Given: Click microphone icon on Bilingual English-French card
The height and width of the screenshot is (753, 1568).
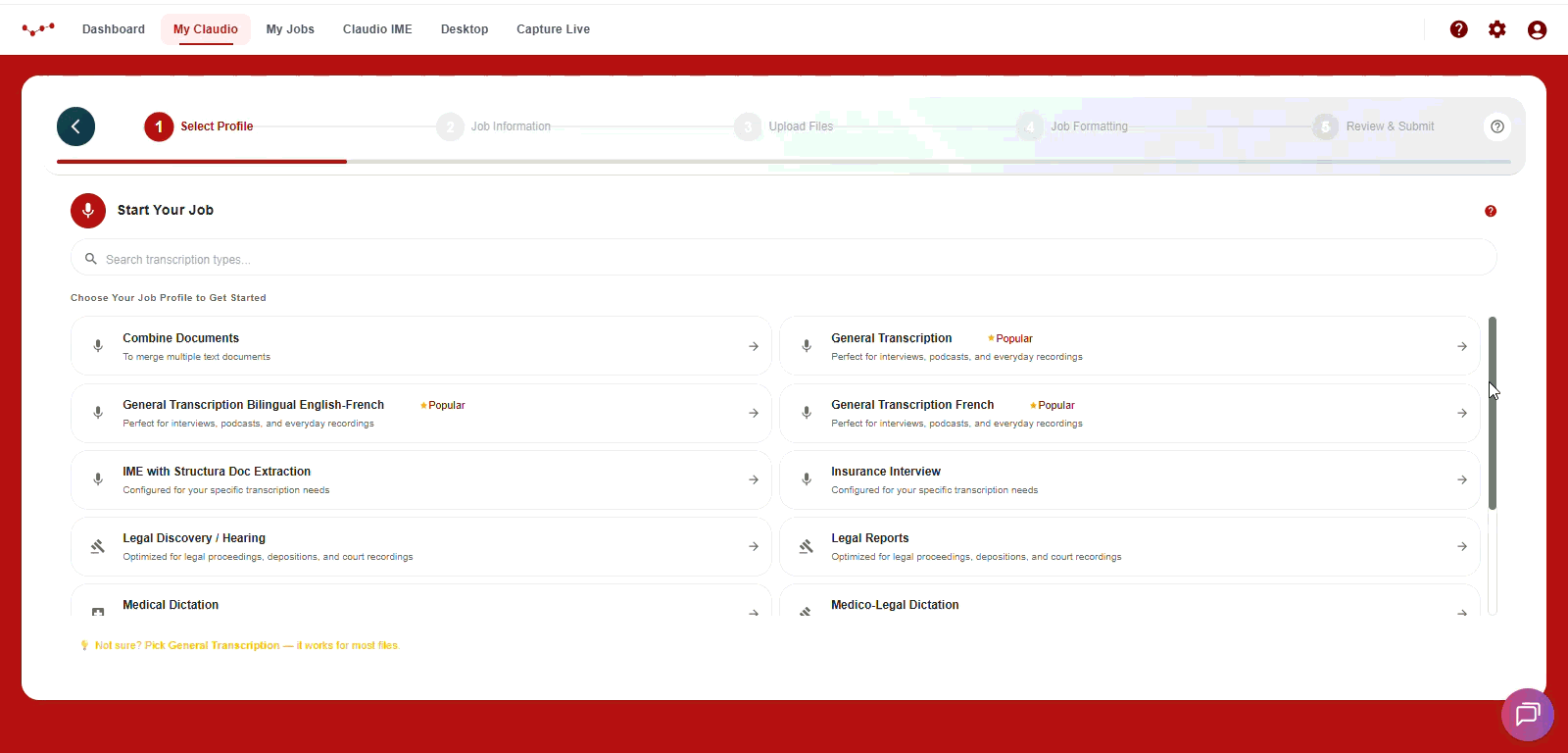Looking at the screenshot, I should [98, 413].
